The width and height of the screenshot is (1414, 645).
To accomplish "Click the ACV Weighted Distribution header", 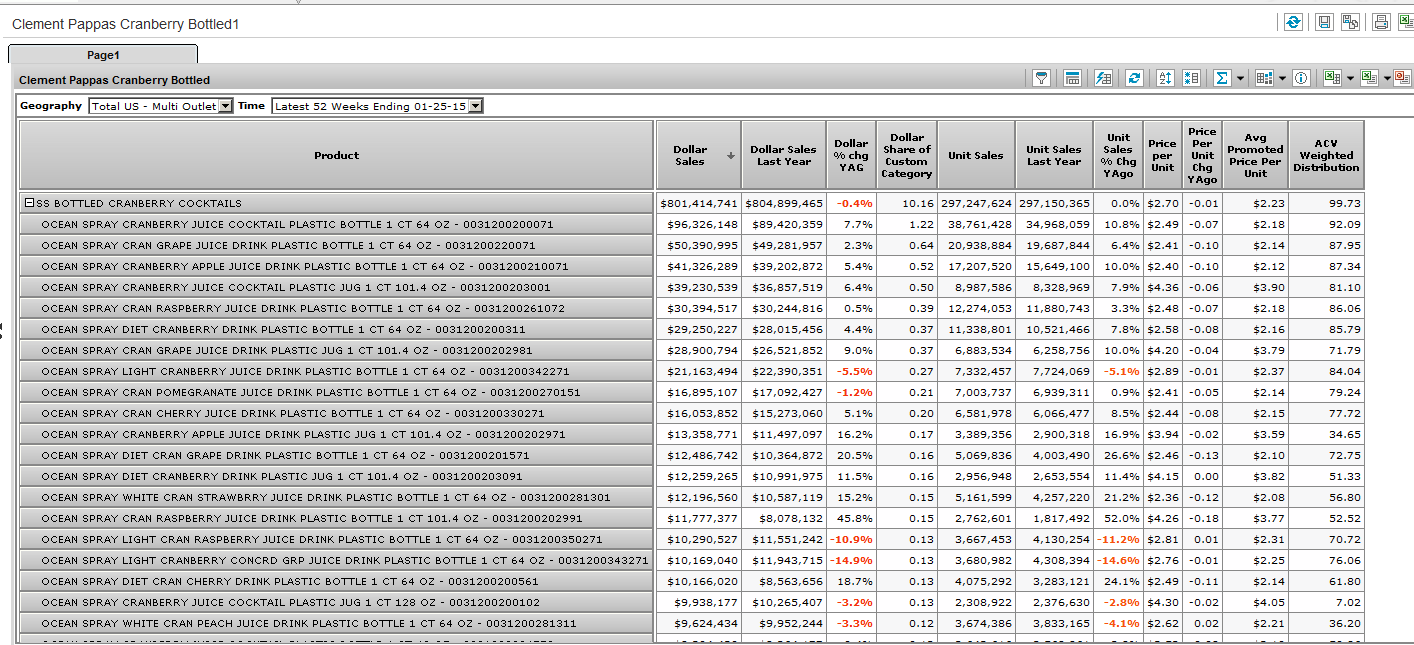I will point(1325,155).
